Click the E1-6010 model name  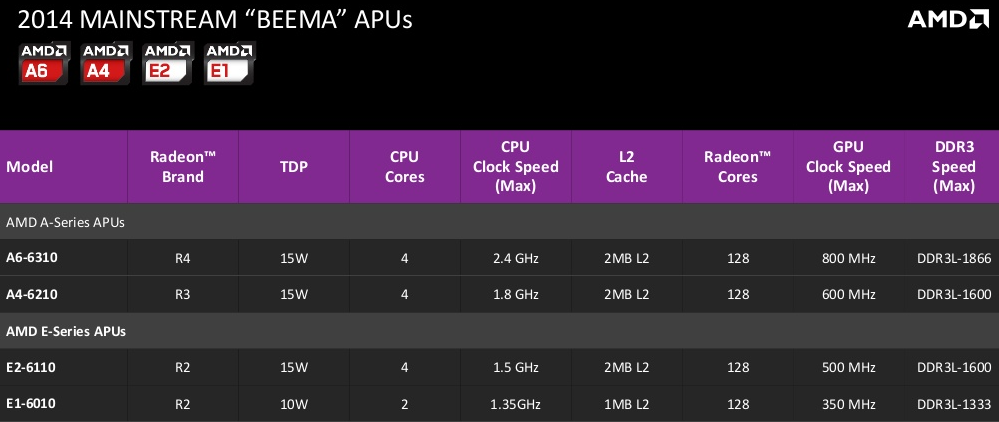(31, 403)
